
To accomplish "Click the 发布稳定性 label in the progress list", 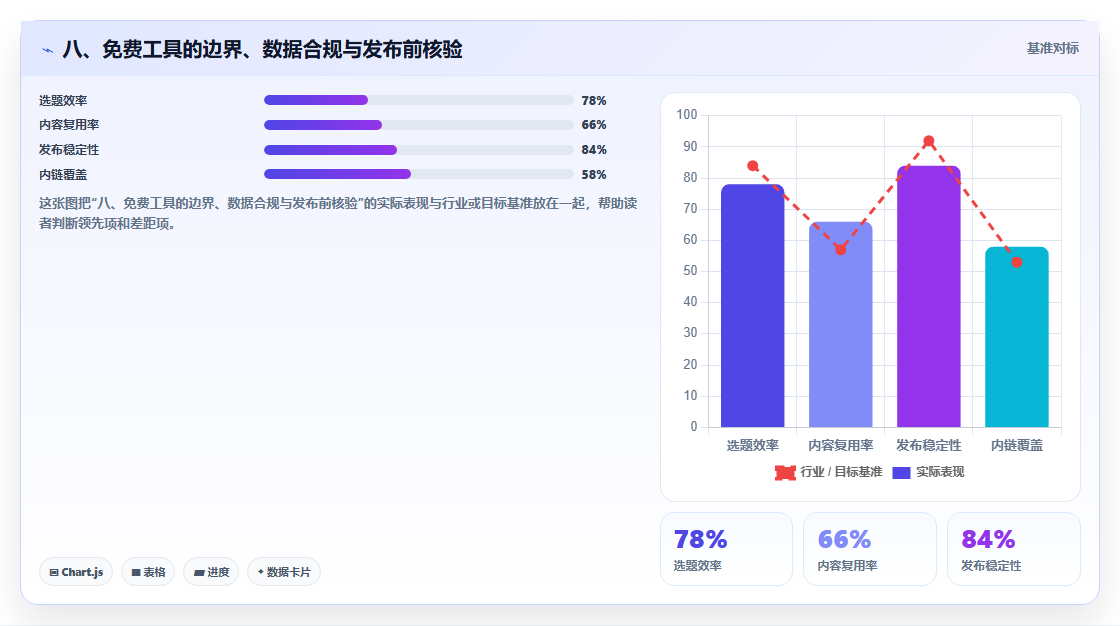I will tap(69, 150).
